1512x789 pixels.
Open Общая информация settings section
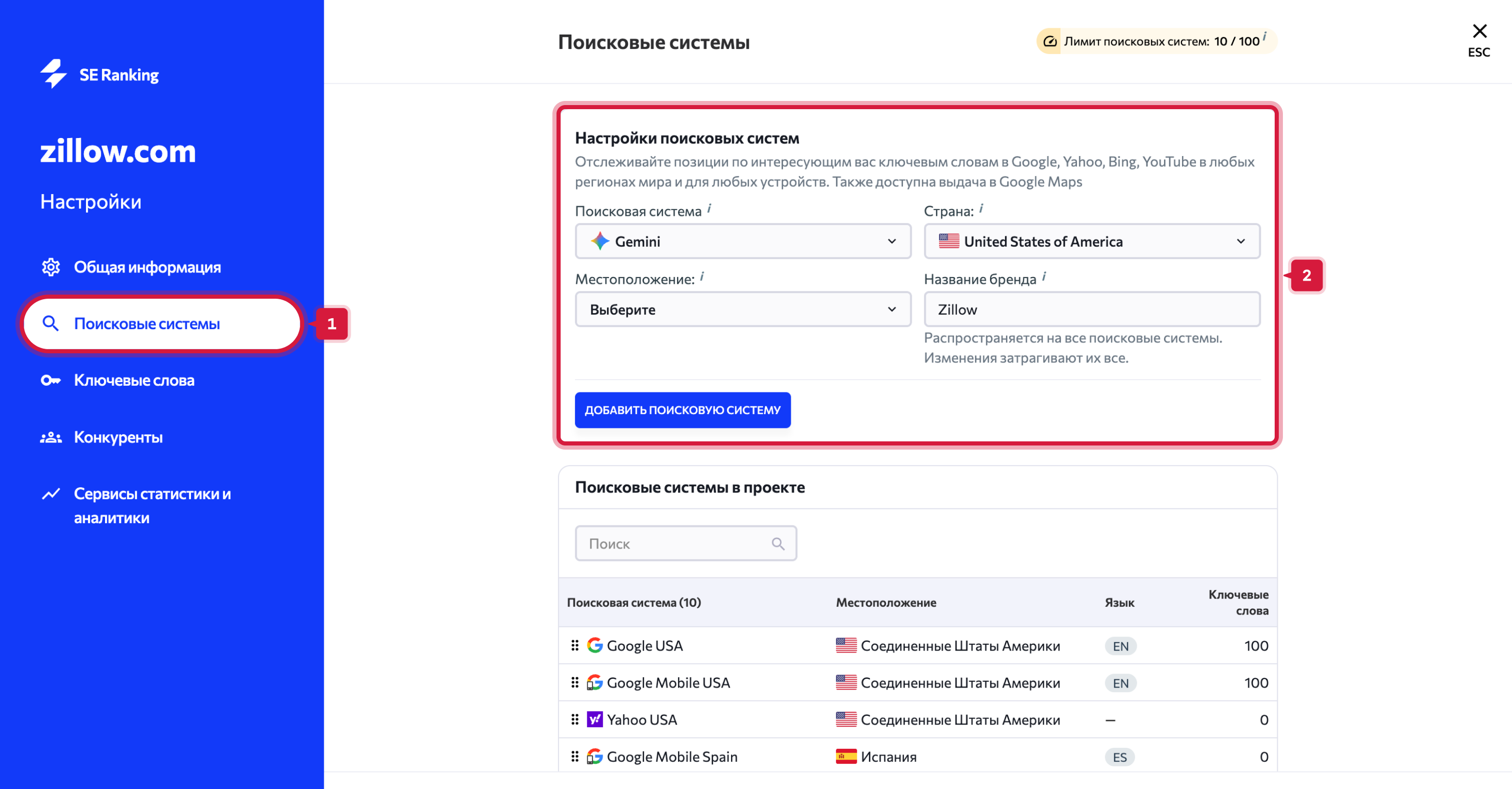coord(147,267)
